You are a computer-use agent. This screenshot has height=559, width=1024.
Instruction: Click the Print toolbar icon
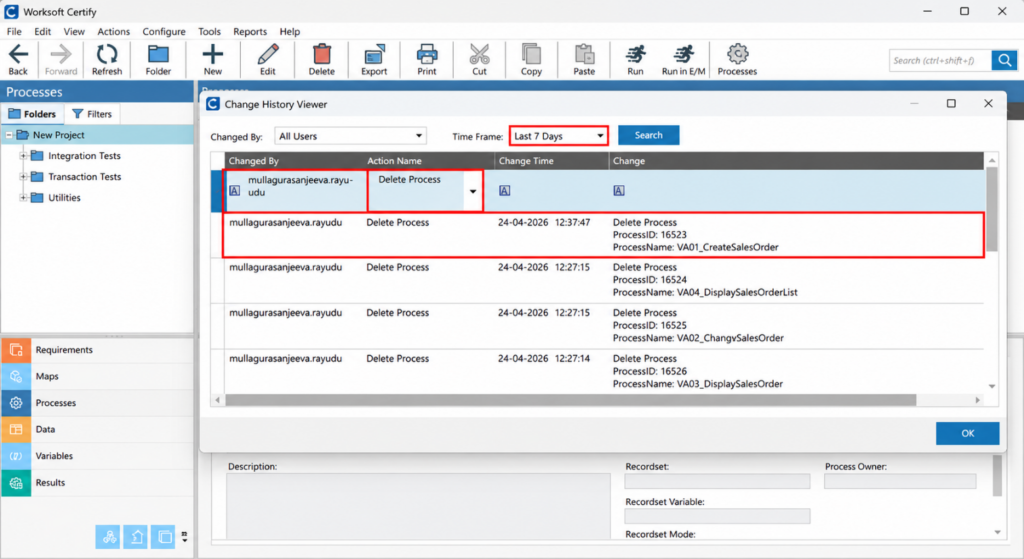pyautogui.click(x=426, y=59)
